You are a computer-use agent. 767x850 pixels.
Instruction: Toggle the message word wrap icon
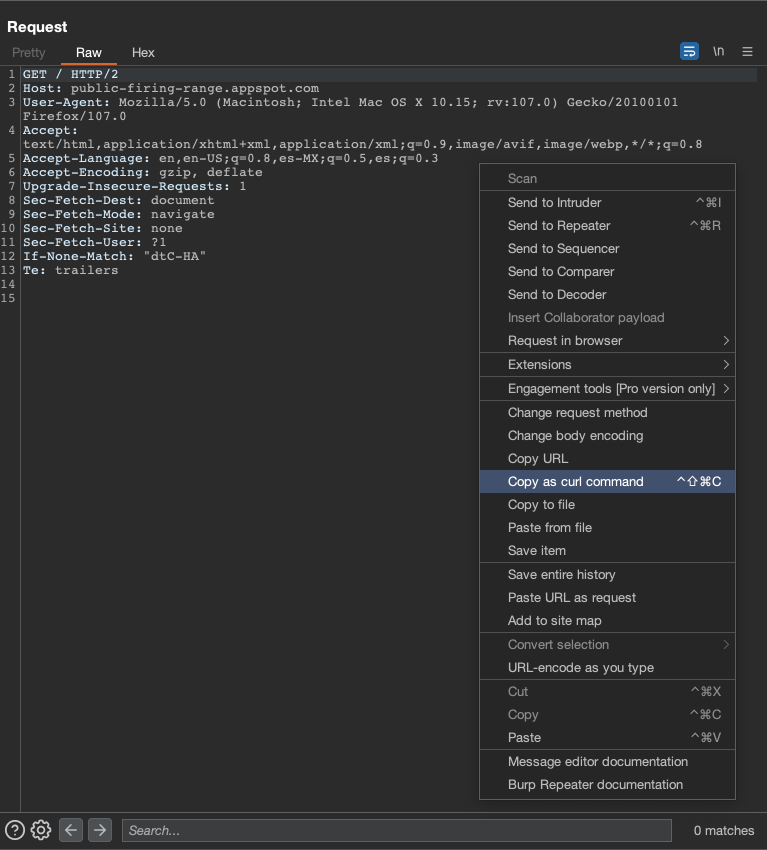pyautogui.click(x=689, y=51)
